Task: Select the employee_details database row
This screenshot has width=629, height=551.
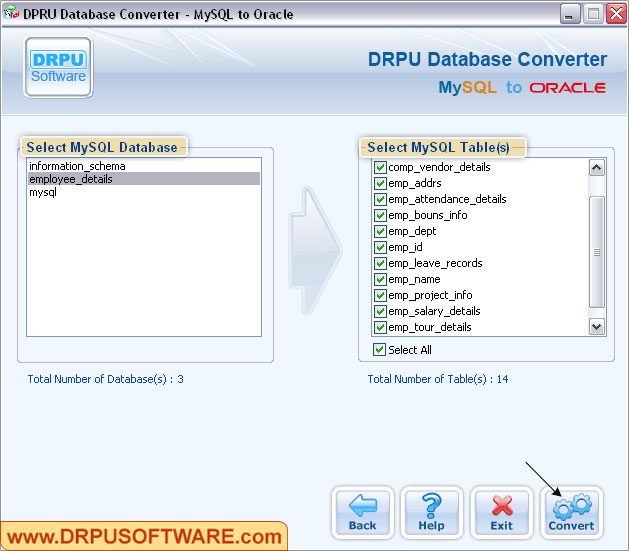Action: (144, 179)
